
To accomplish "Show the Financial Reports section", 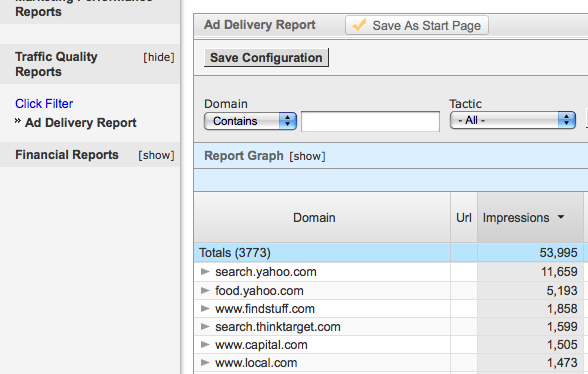I will point(156,155).
